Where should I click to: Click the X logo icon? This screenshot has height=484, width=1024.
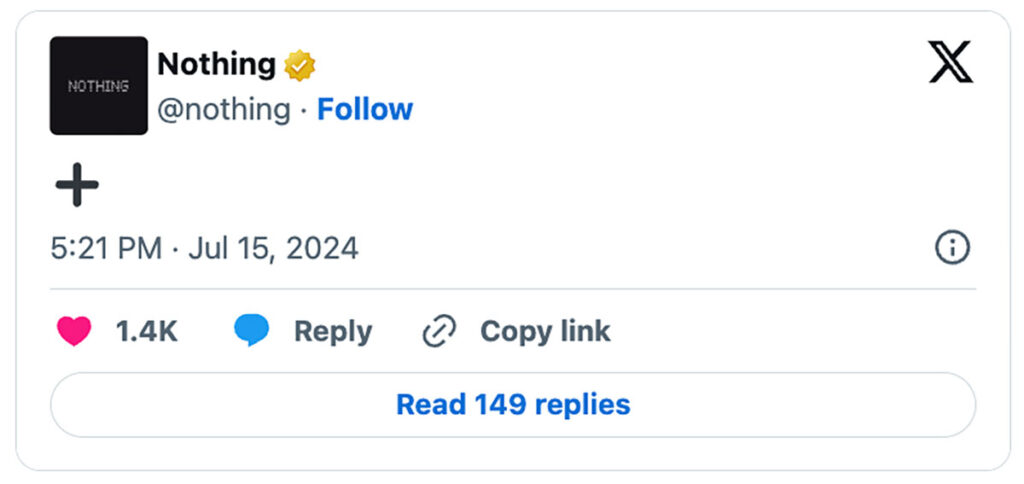(951, 62)
